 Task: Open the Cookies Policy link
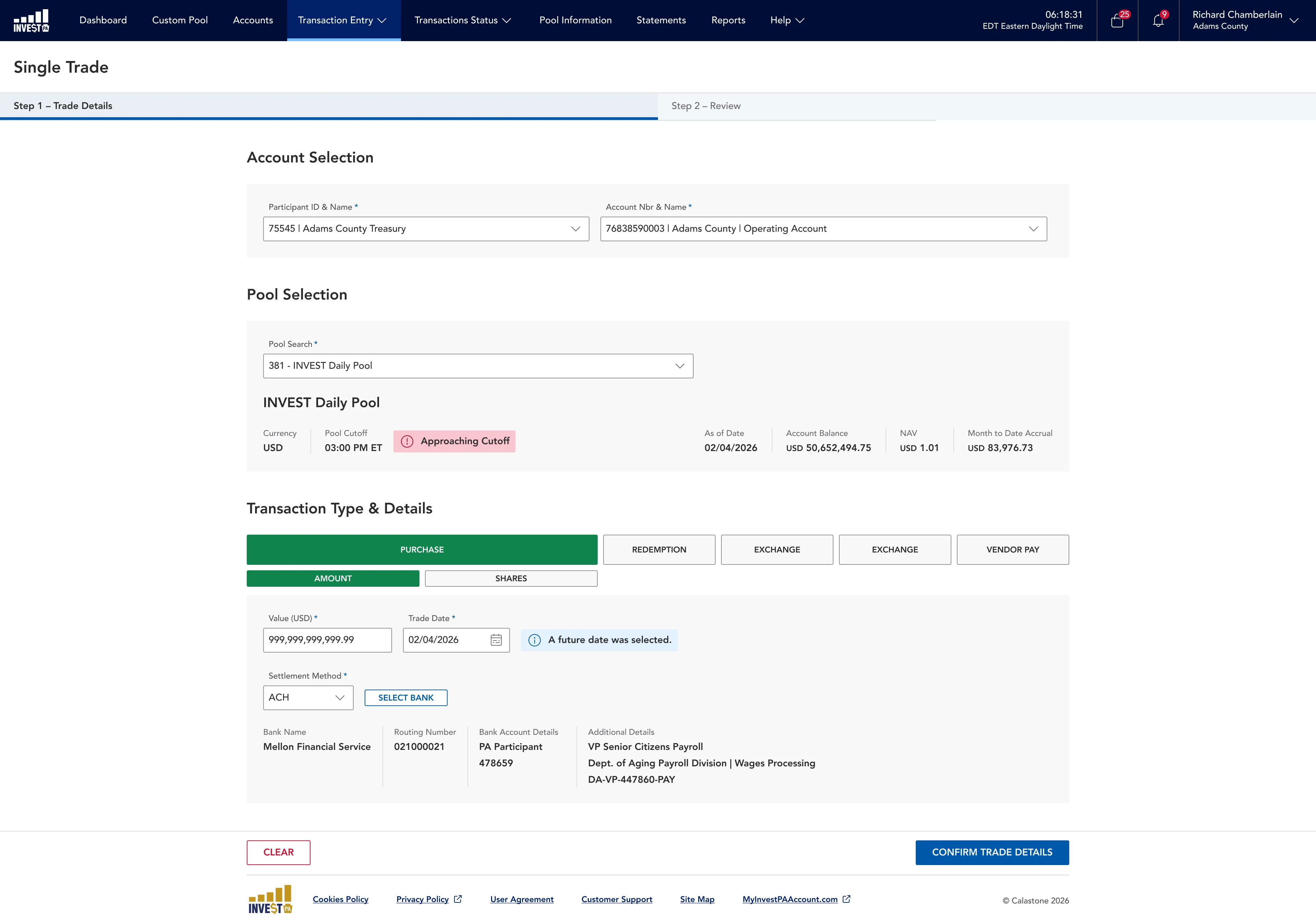[x=340, y=899]
